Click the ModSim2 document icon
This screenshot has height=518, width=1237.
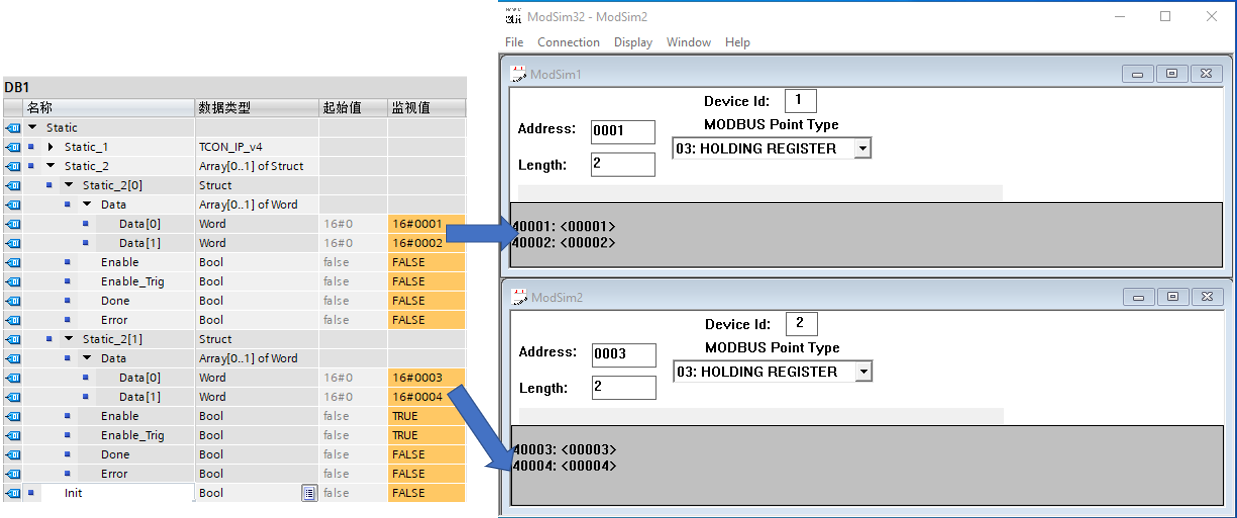tap(518, 297)
